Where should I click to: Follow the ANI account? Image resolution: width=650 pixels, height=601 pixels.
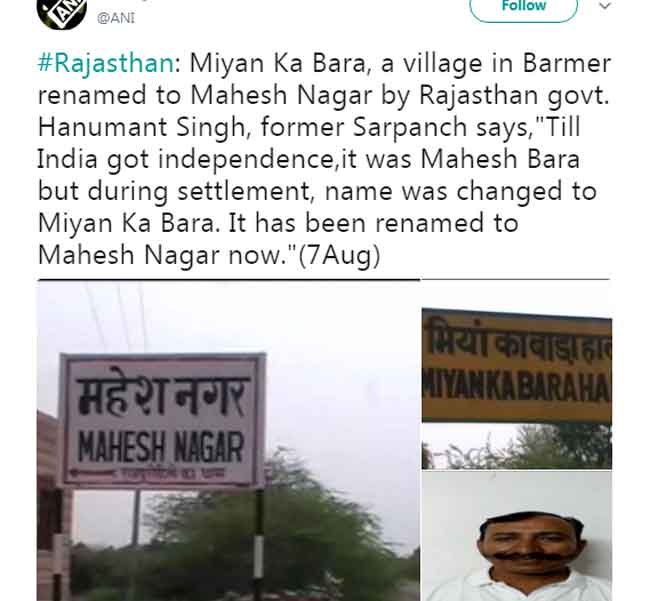coord(524,7)
